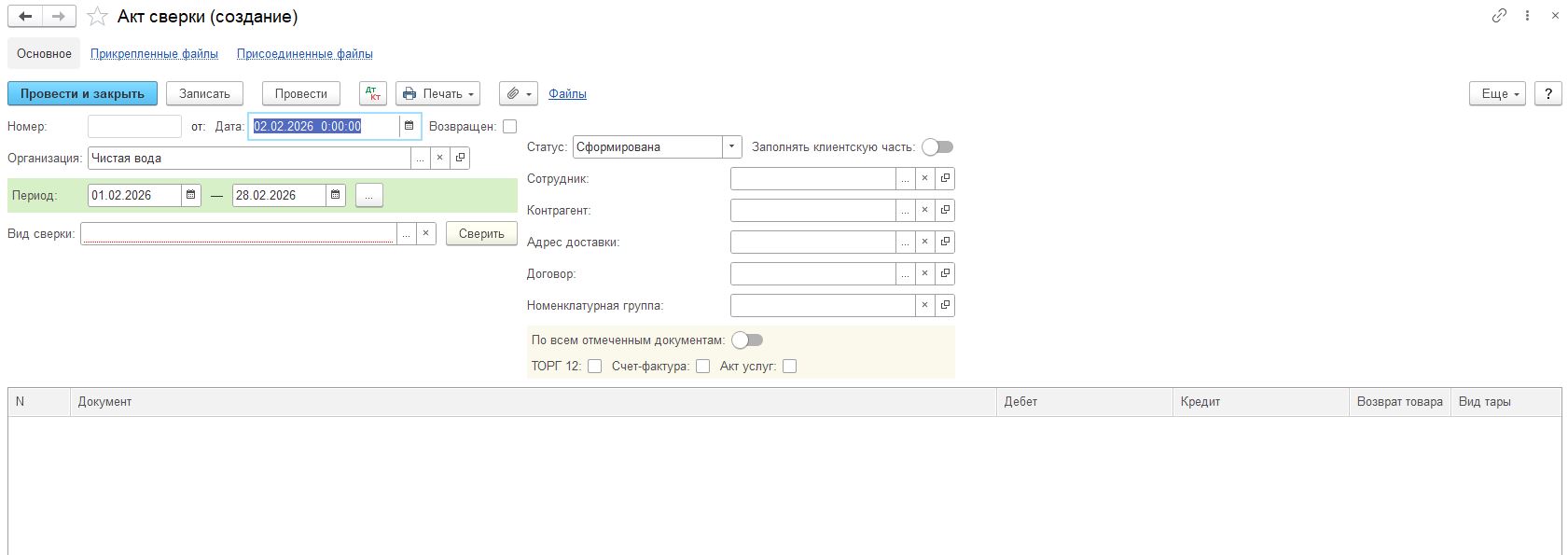1568x555 pixels.
Task: Turn on По всем отмеченным документам switch
Action: tap(746, 340)
